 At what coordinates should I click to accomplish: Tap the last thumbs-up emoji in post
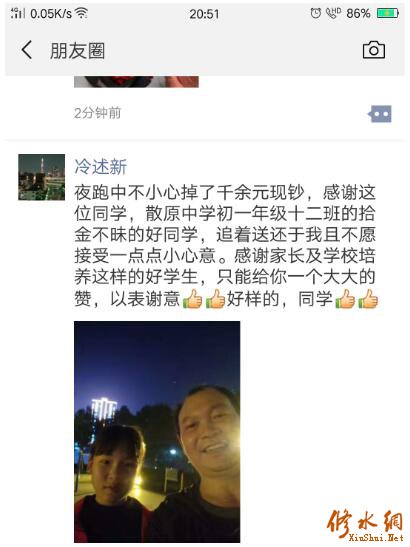(368, 299)
